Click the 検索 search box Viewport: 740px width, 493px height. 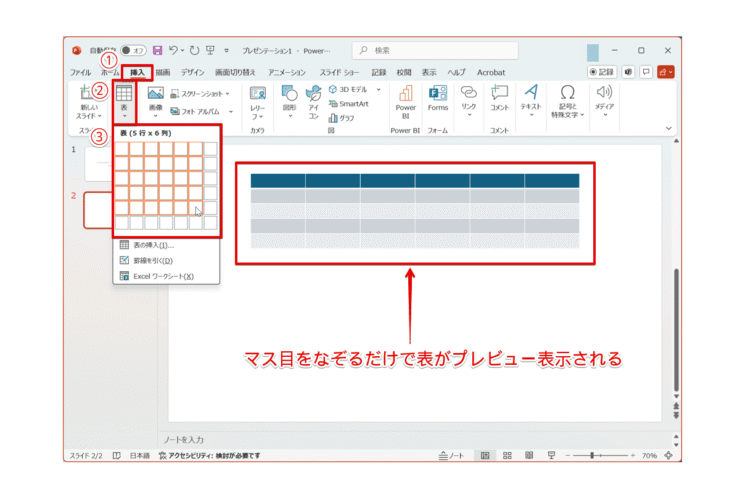(435, 50)
